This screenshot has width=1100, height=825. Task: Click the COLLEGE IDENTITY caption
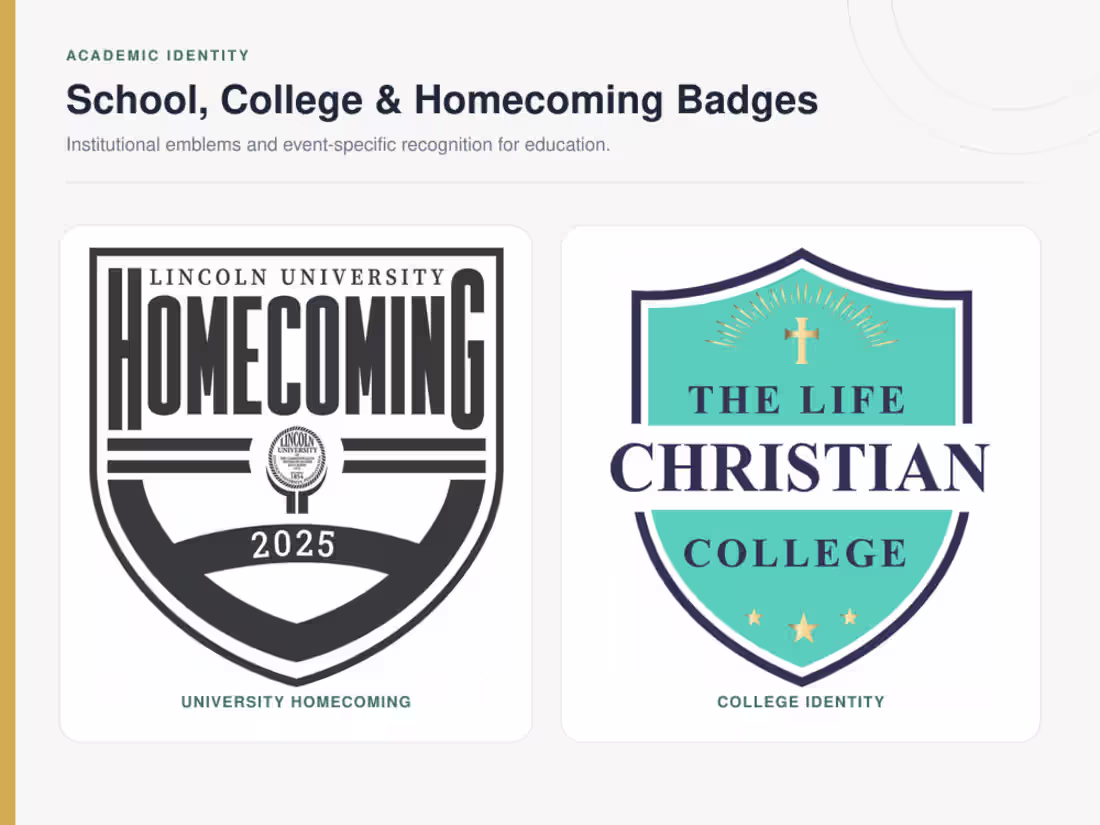coord(800,702)
